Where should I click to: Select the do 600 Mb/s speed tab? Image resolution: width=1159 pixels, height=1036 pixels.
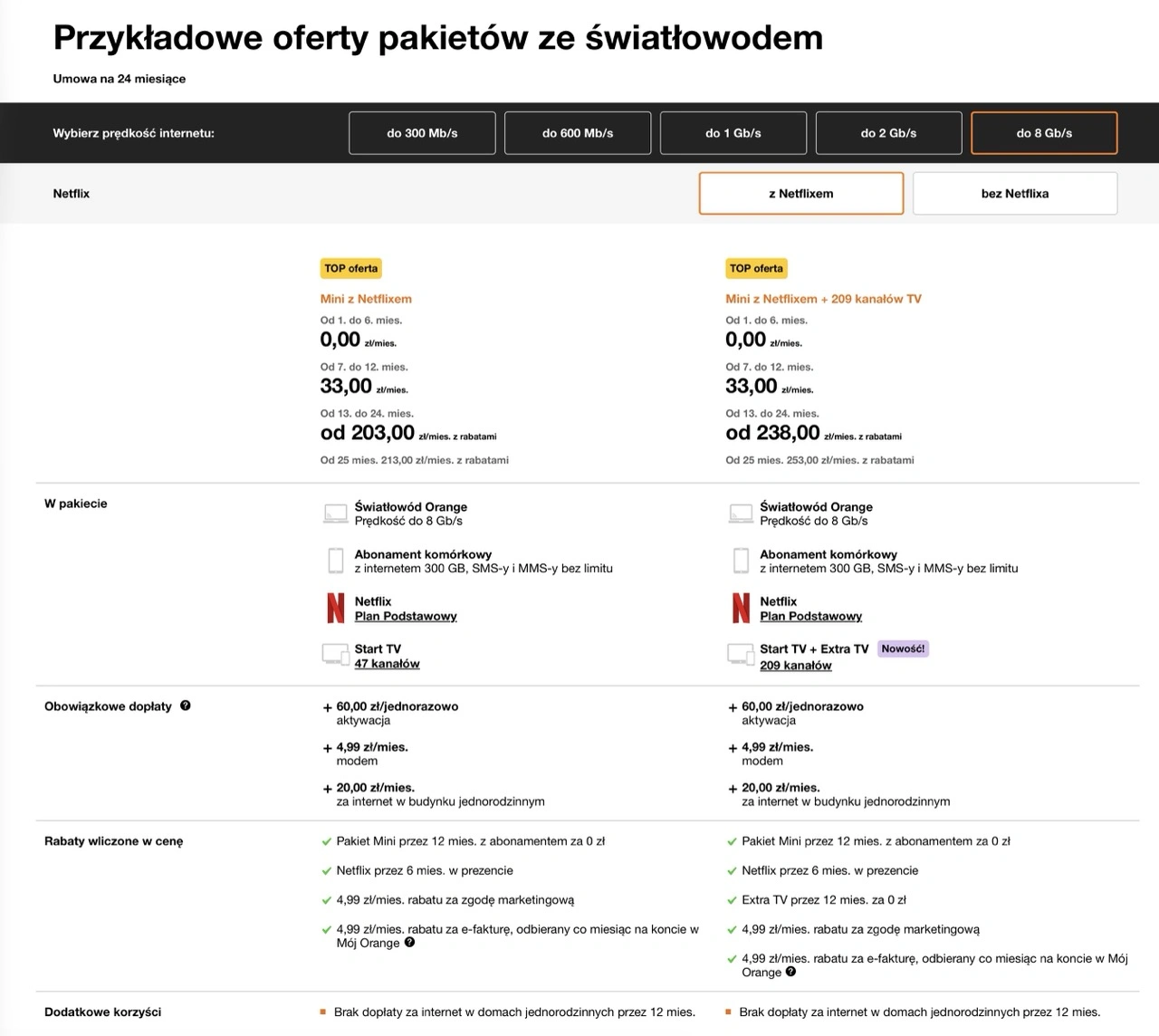coord(578,133)
